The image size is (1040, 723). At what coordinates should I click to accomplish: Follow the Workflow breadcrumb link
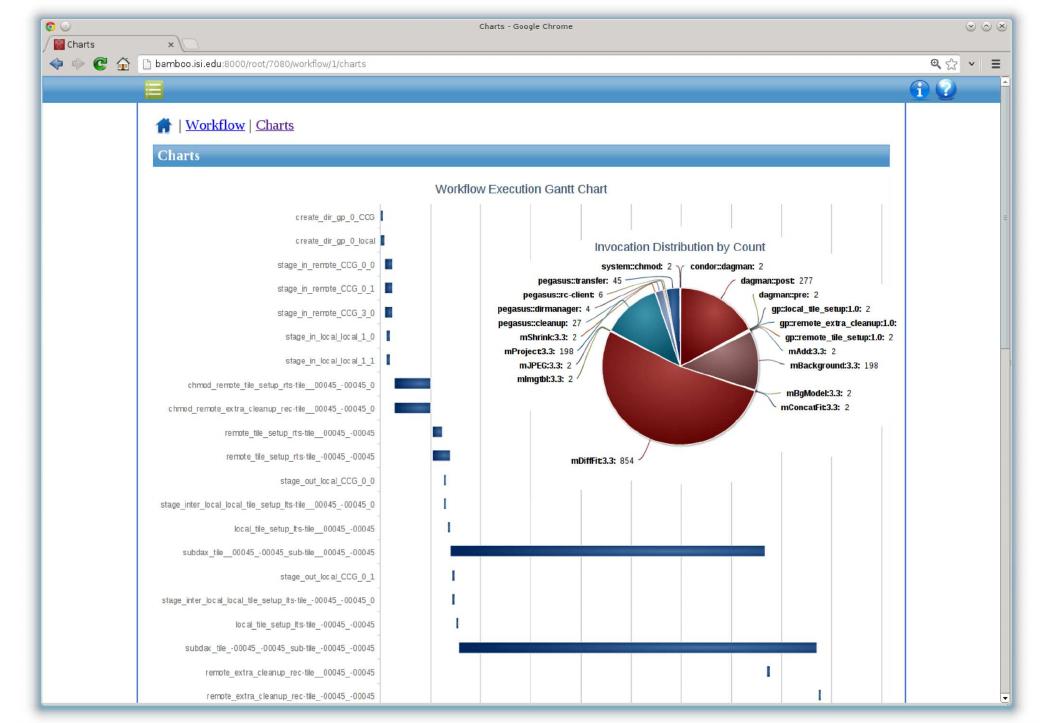[x=215, y=125]
